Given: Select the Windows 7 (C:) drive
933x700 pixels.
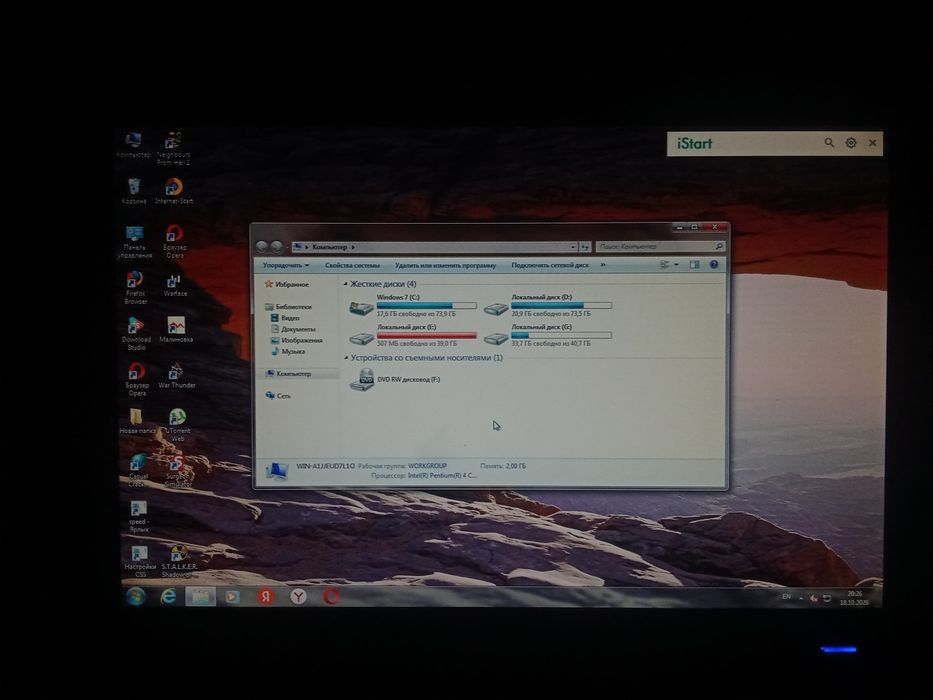Looking at the screenshot, I should [413, 305].
